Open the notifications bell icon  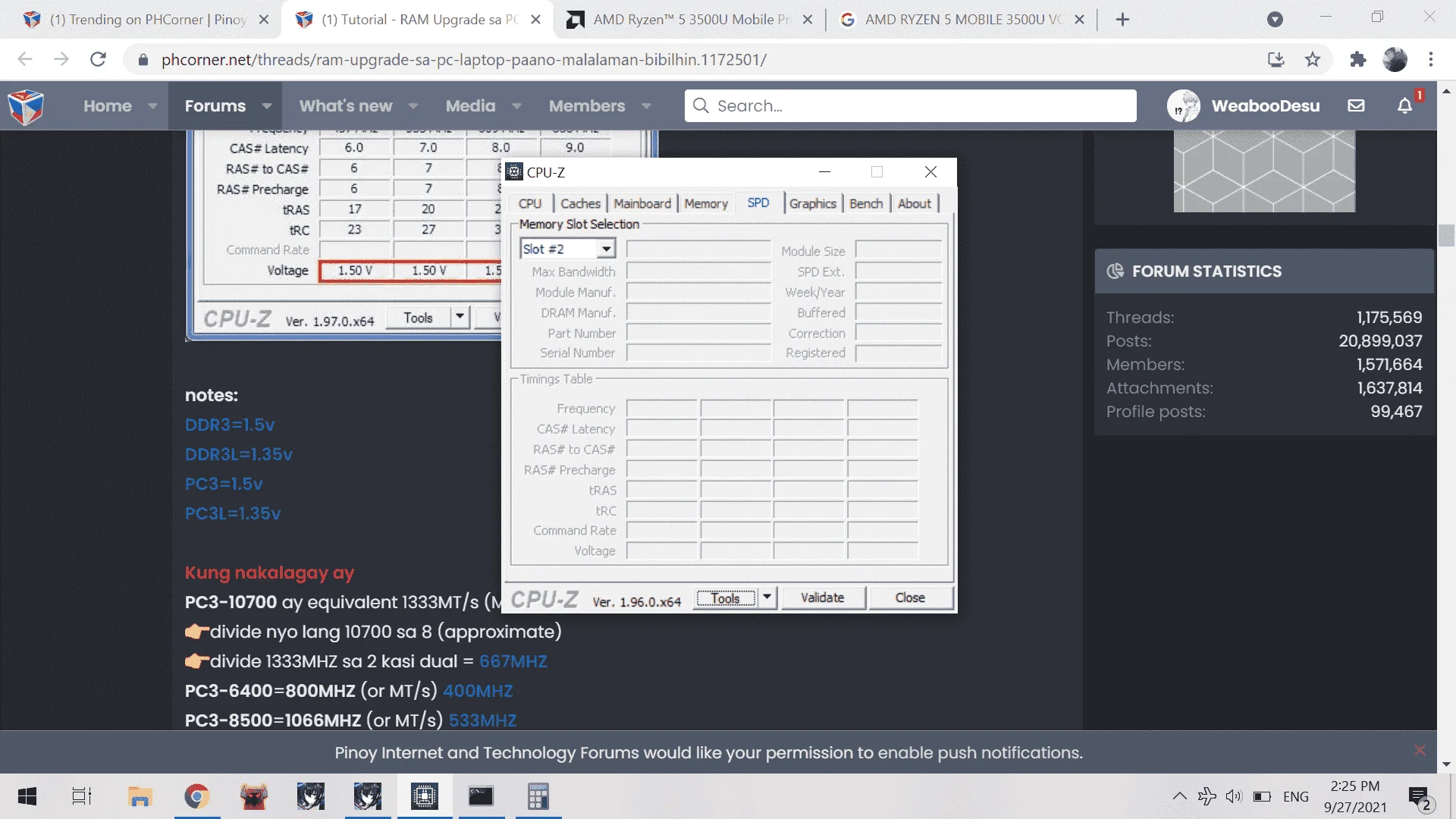[x=1404, y=106]
